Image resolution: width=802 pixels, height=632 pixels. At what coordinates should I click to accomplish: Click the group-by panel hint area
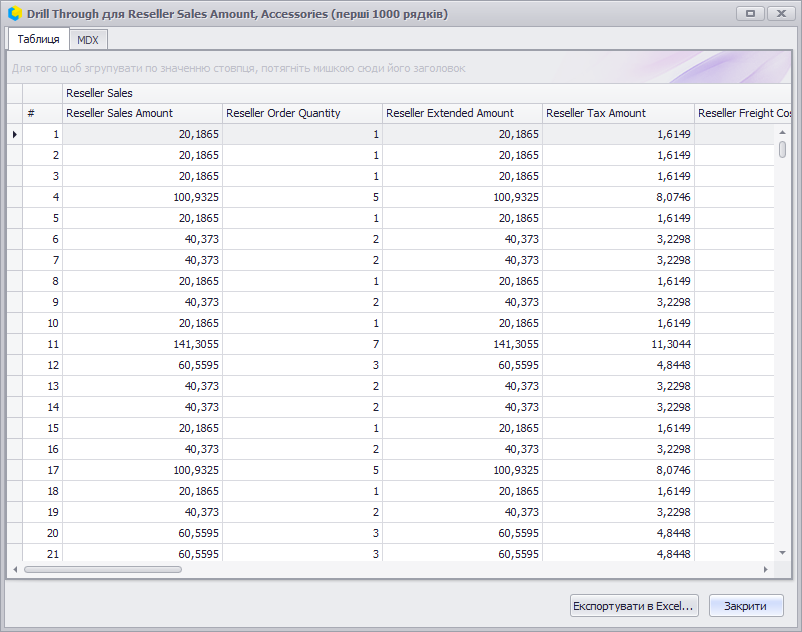tap(399, 68)
